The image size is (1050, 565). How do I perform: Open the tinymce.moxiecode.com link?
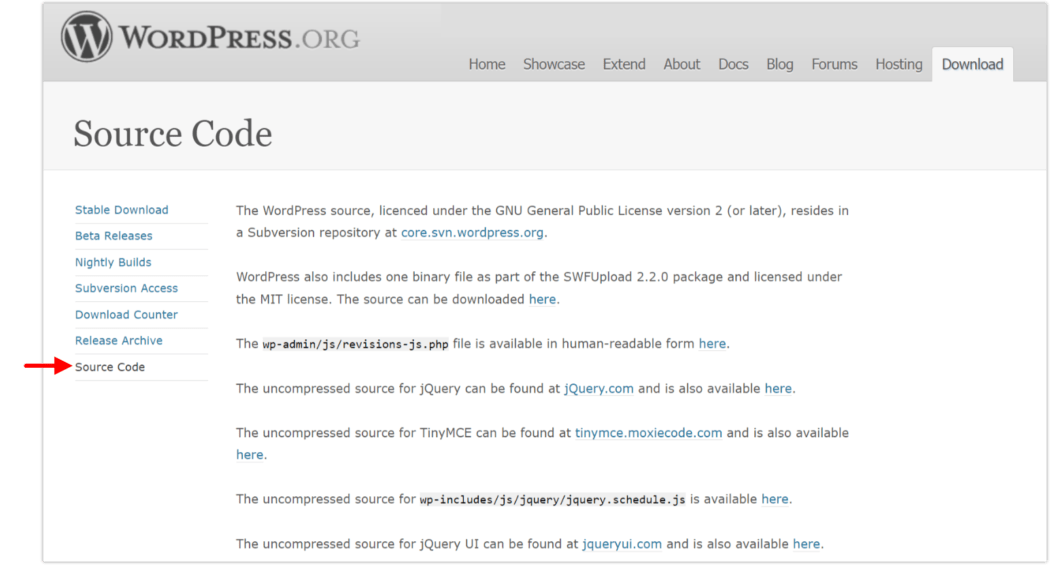(648, 433)
